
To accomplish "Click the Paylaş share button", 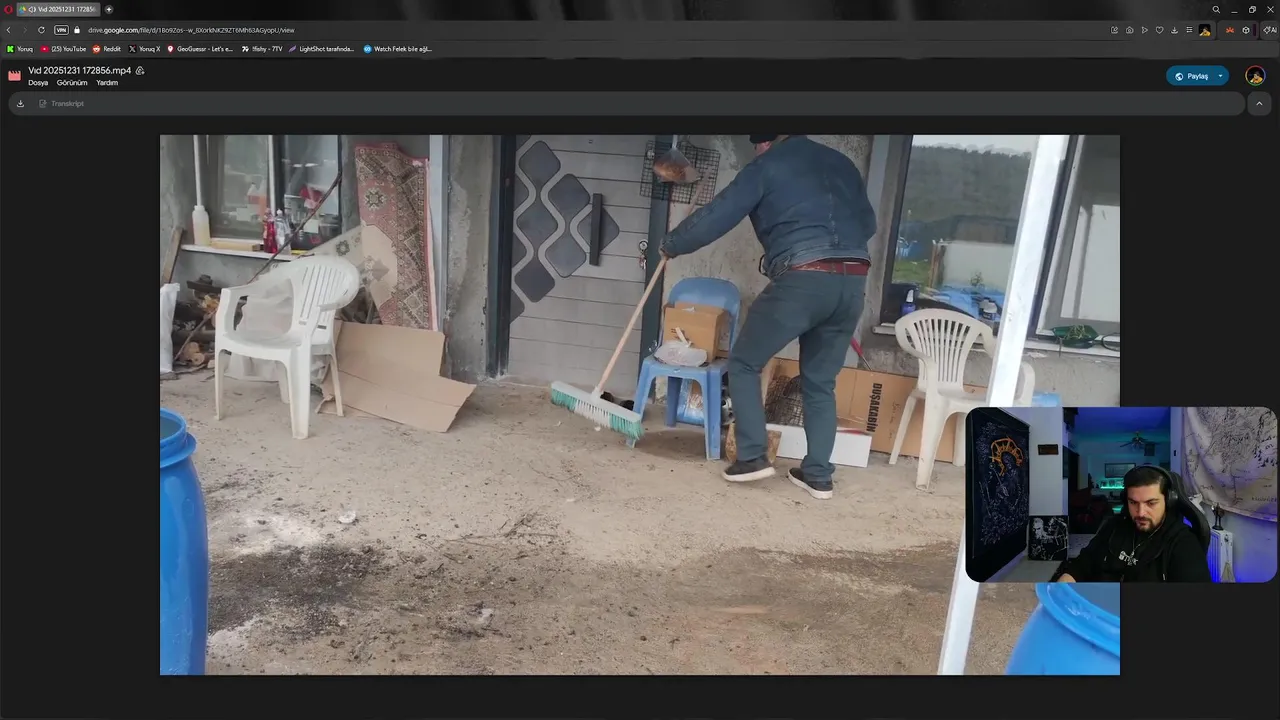I will [x=1190, y=76].
